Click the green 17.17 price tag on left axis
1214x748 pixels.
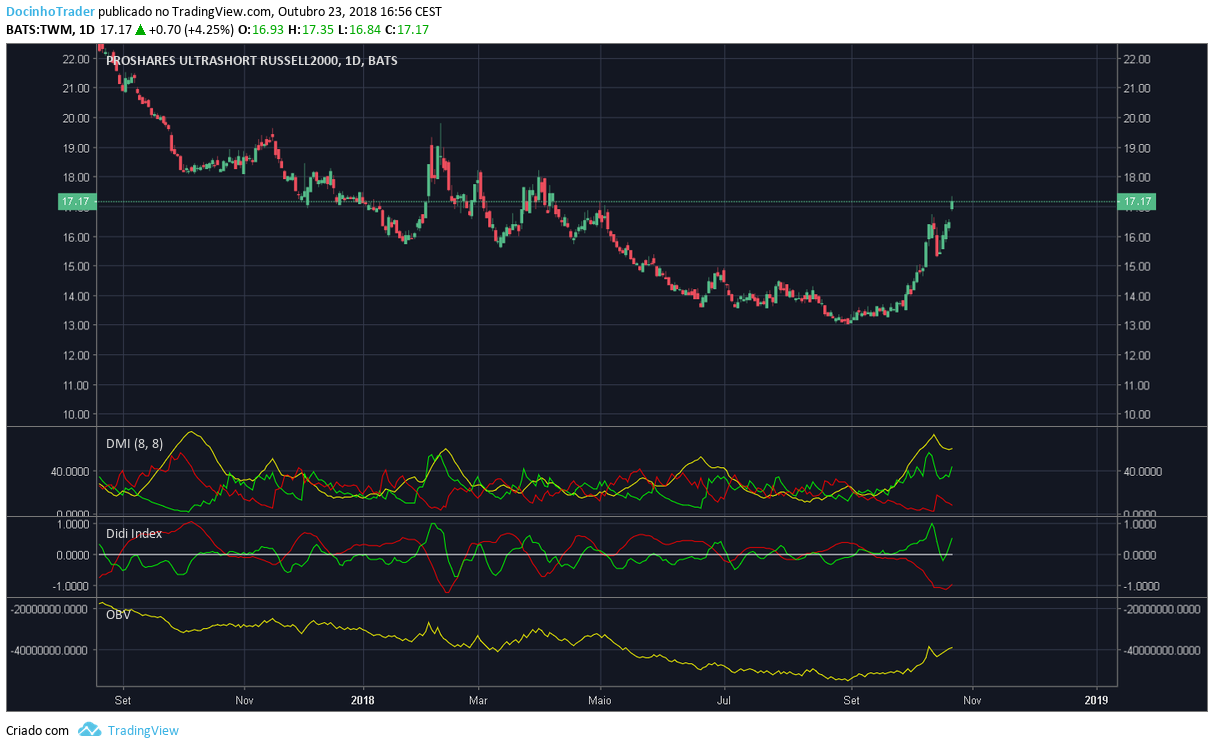coord(76,202)
